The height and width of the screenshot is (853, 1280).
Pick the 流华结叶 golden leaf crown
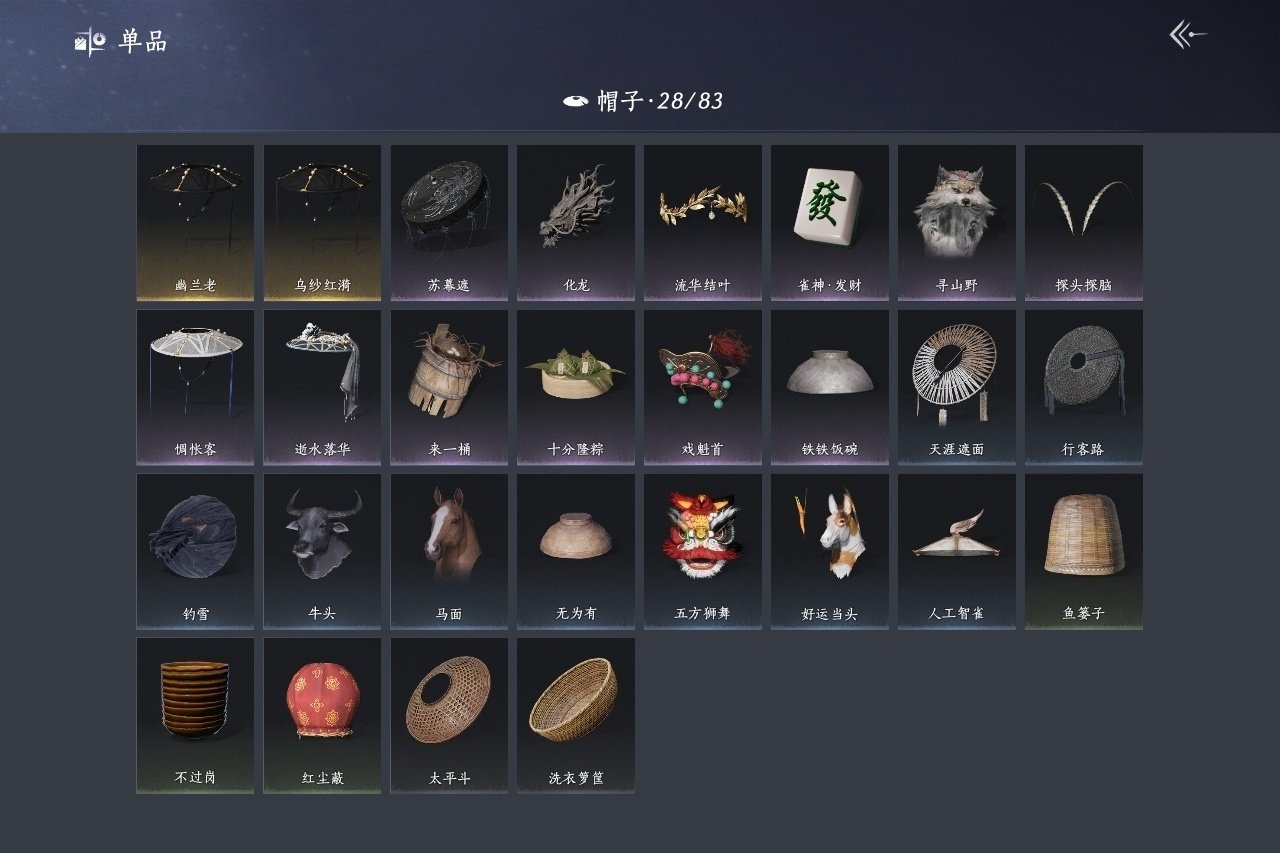pos(702,222)
